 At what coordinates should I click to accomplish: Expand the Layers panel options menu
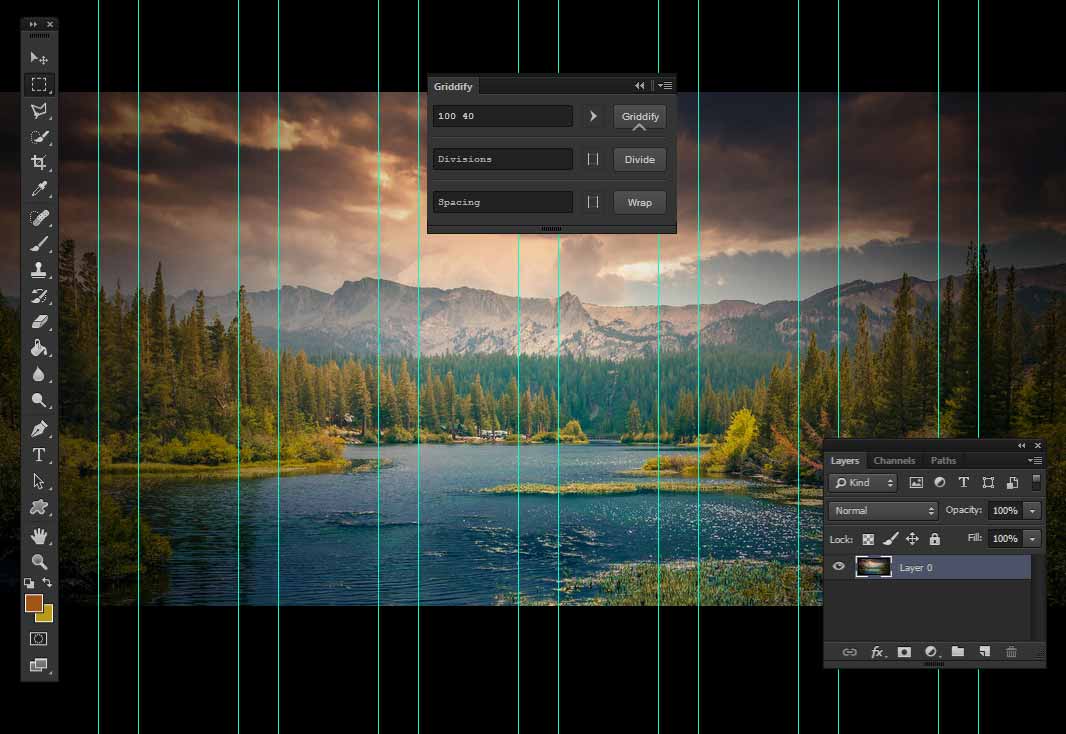pyautogui.click(x=1035, y=460)
